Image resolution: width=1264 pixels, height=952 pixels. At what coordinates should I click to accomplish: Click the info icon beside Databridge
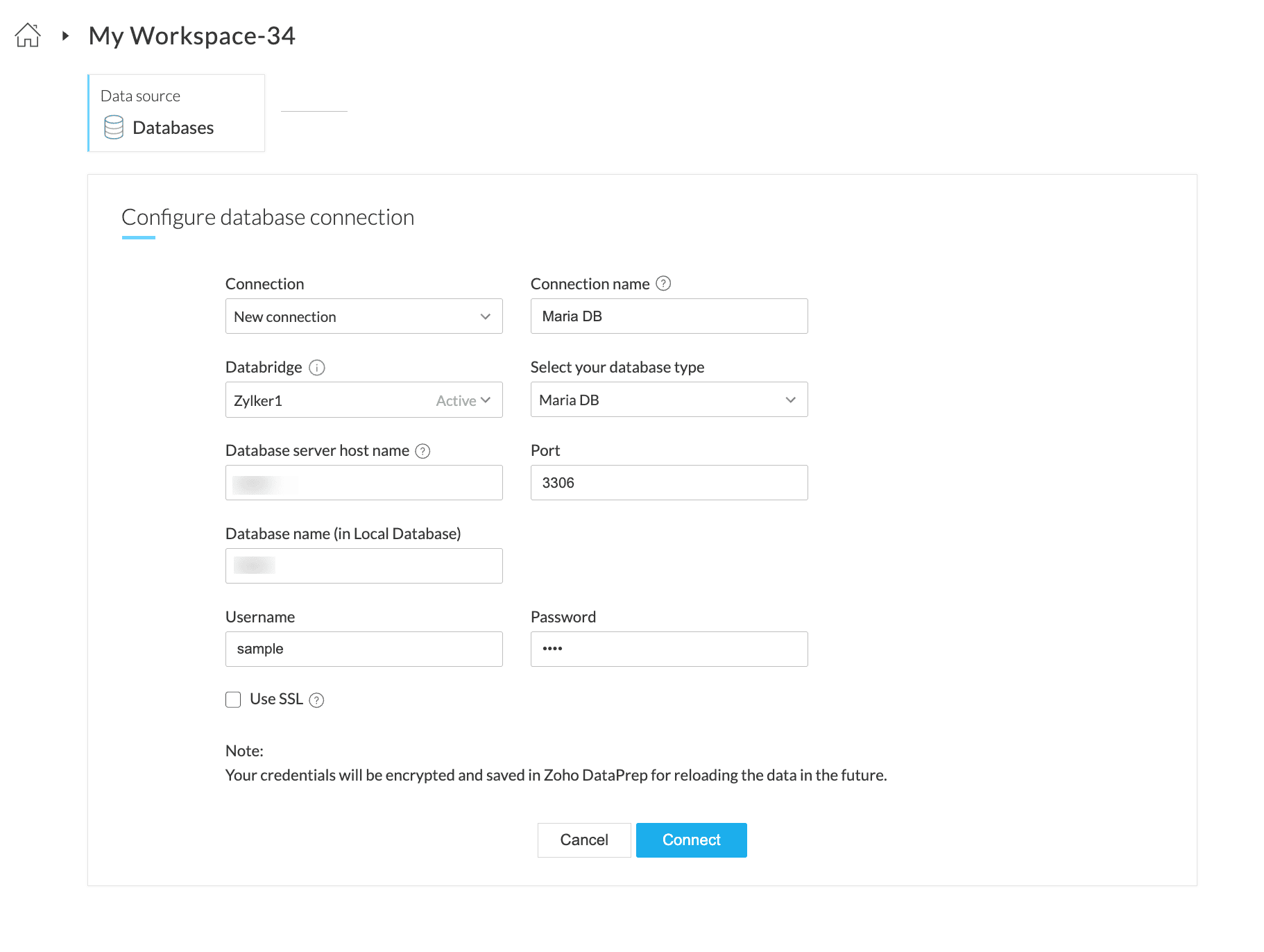coord(317,368)
